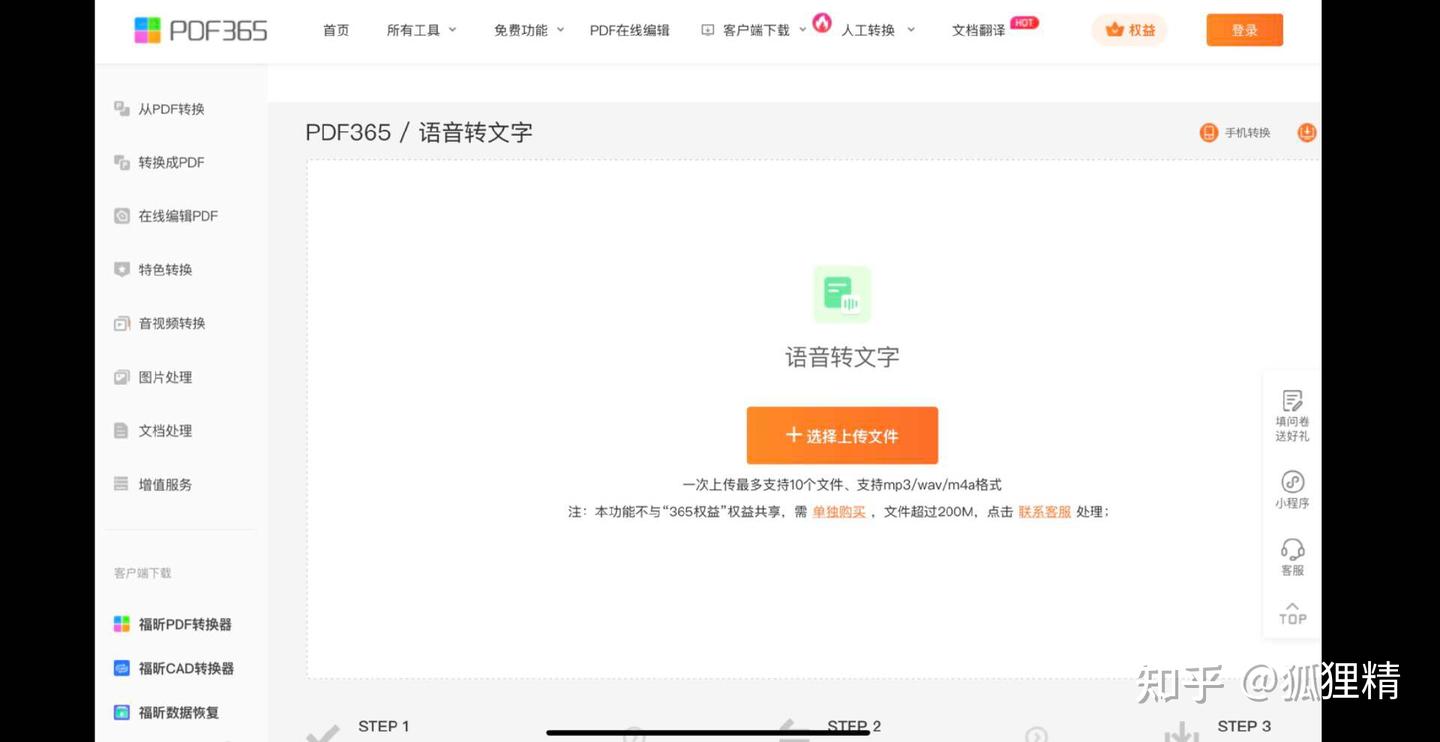The width and height of the screenshot is (1440, 742).
Task: Open PDF在线编辑 menu item
Action: [629, 30]
